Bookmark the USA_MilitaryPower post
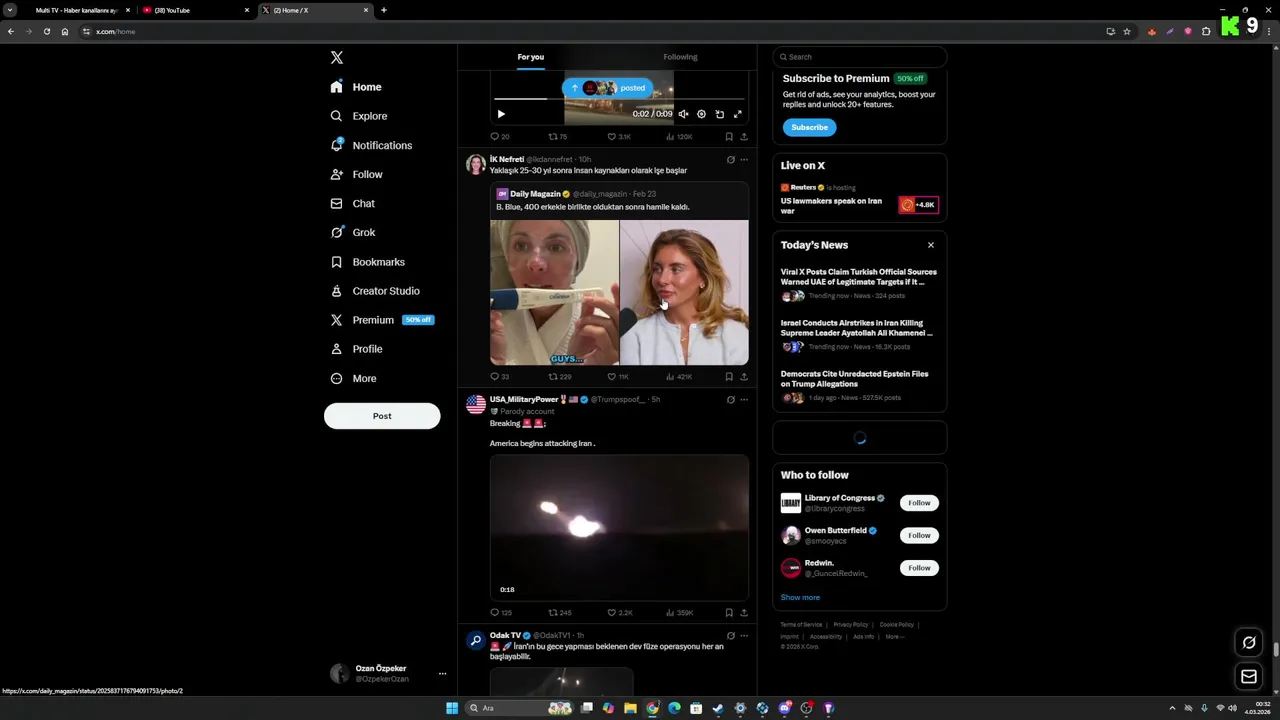The width and height of the screenshot is (1280, 720). [729, 613]
